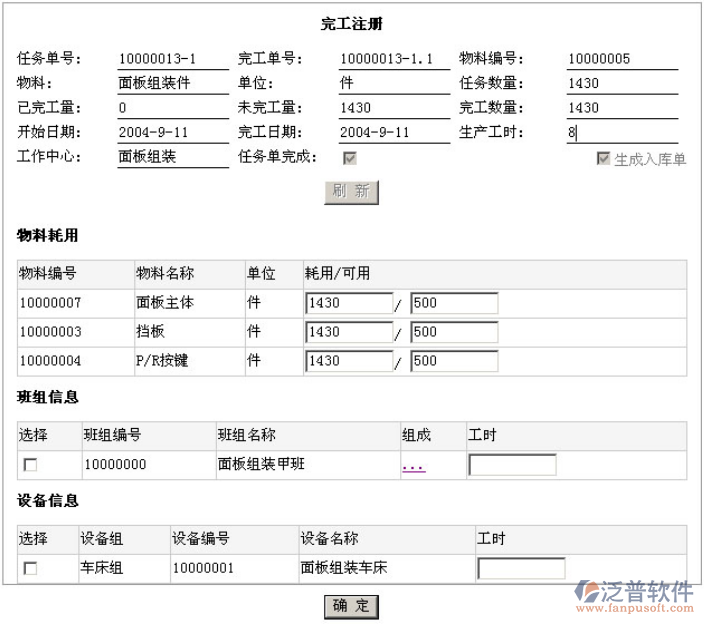
Task: Click 工时 input for 面板组装甲班
Action: 512,465
